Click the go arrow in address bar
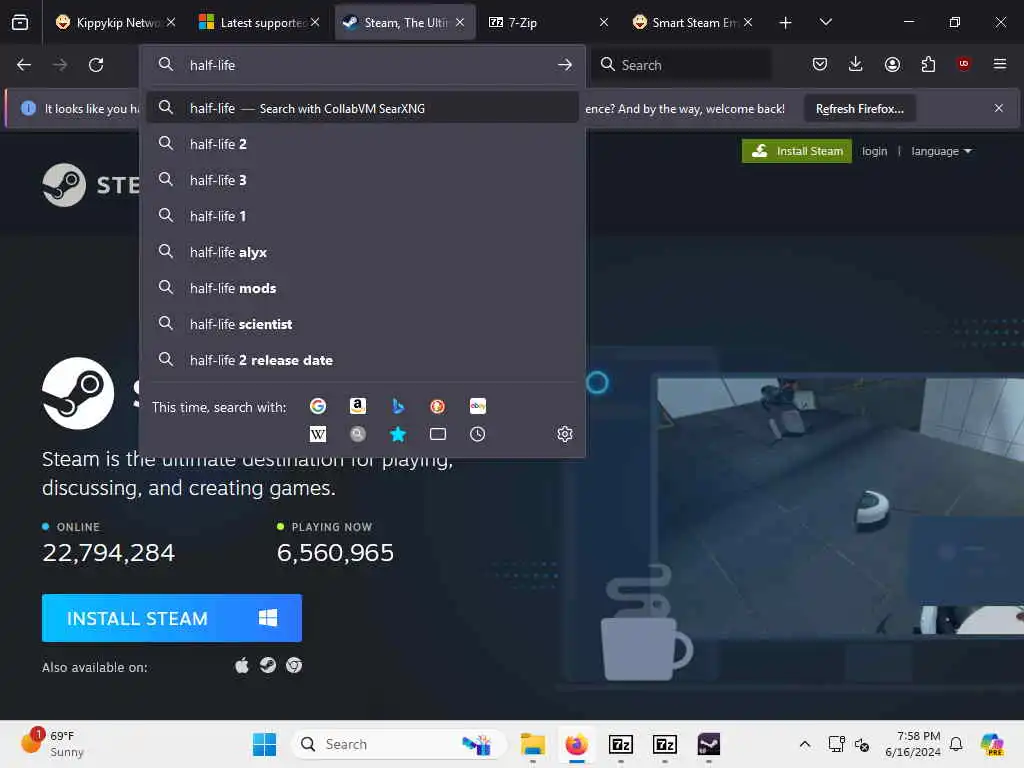The width and height of the screenshot is (1024, 768). click(565, 65)
